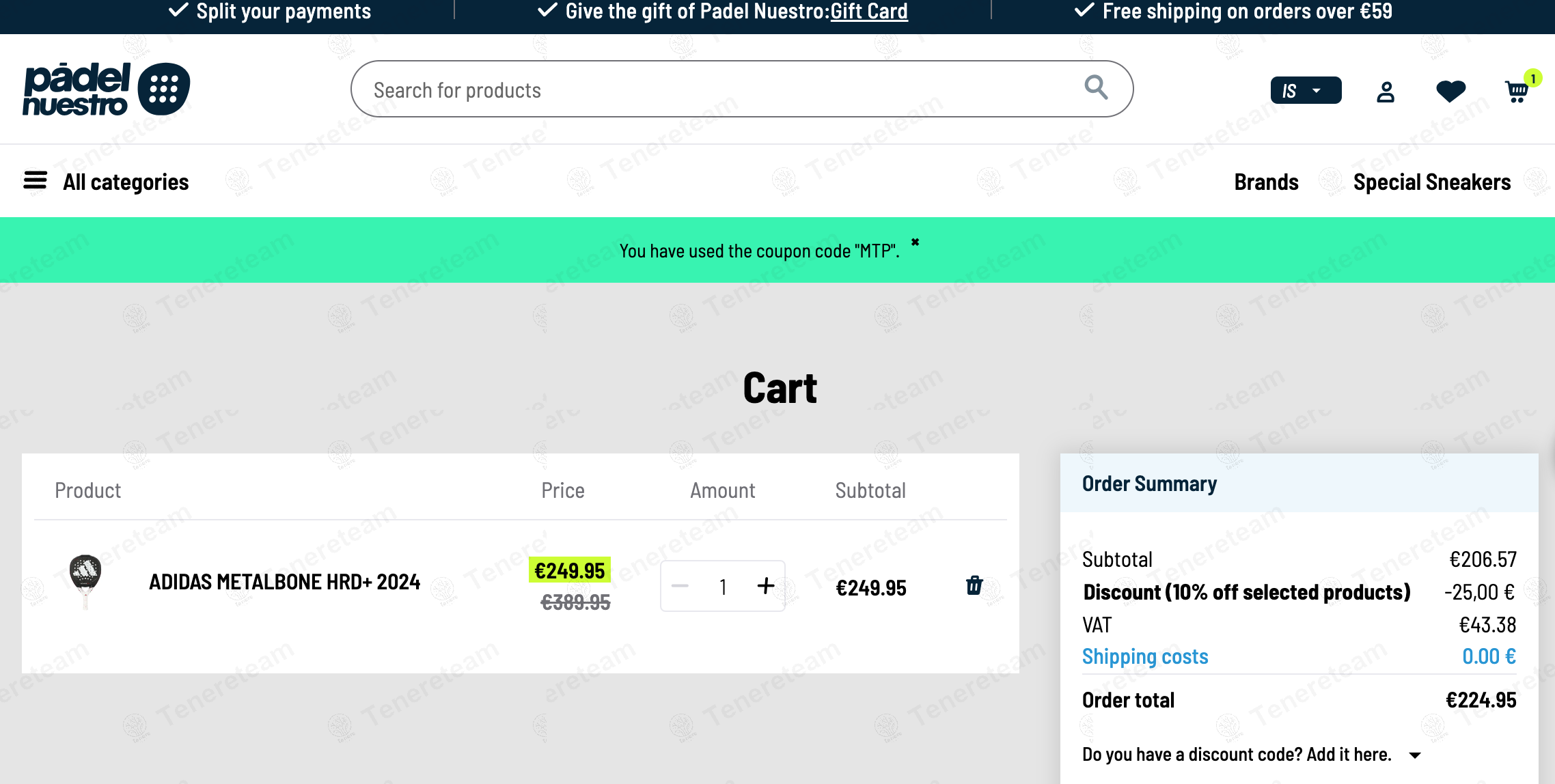Increase product amount with plus button
This screenshot has width=1555, height=784.
766,585
